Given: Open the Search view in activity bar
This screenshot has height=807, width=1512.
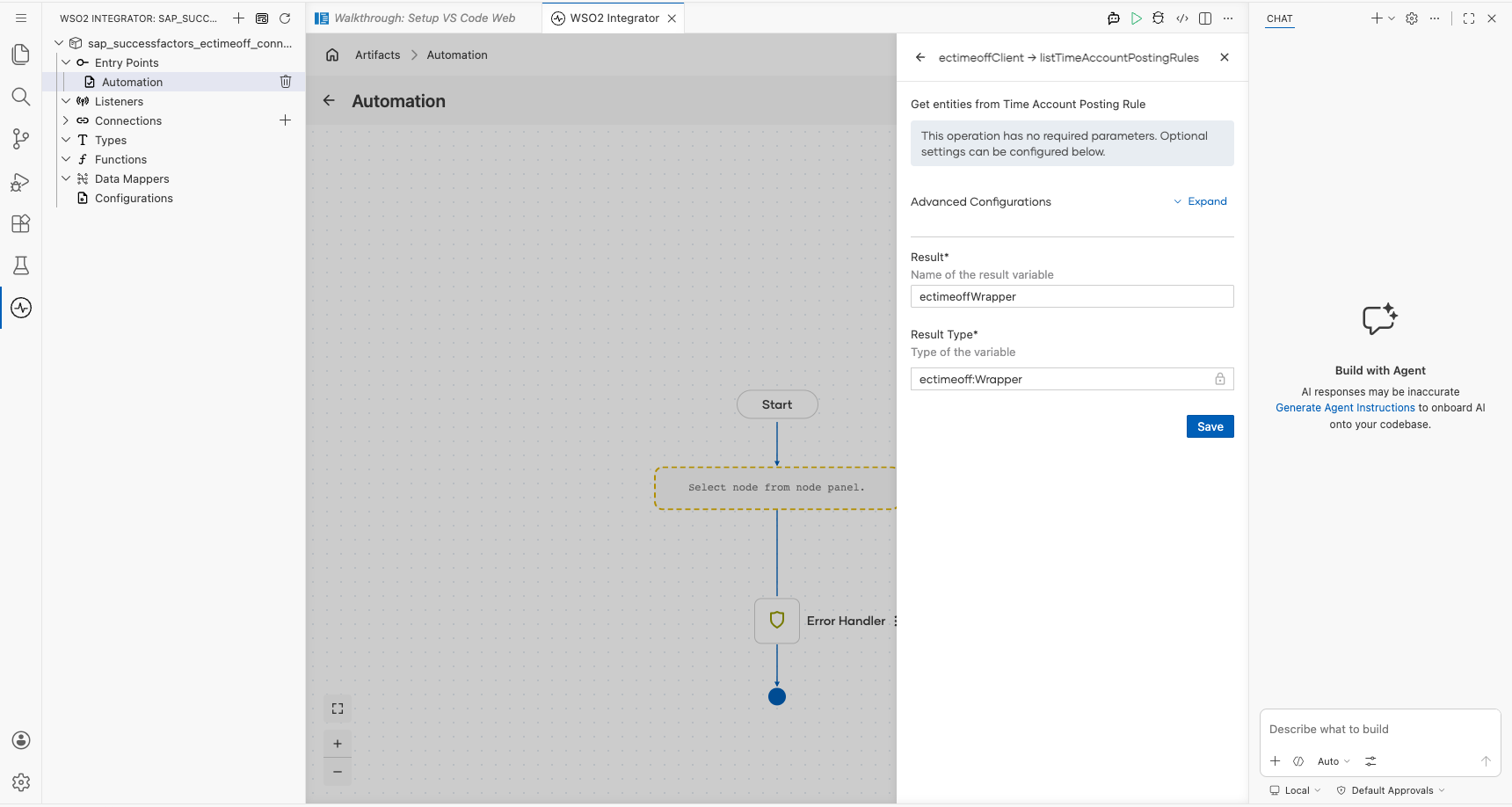Looking at the screenshot, I should 21,97.
